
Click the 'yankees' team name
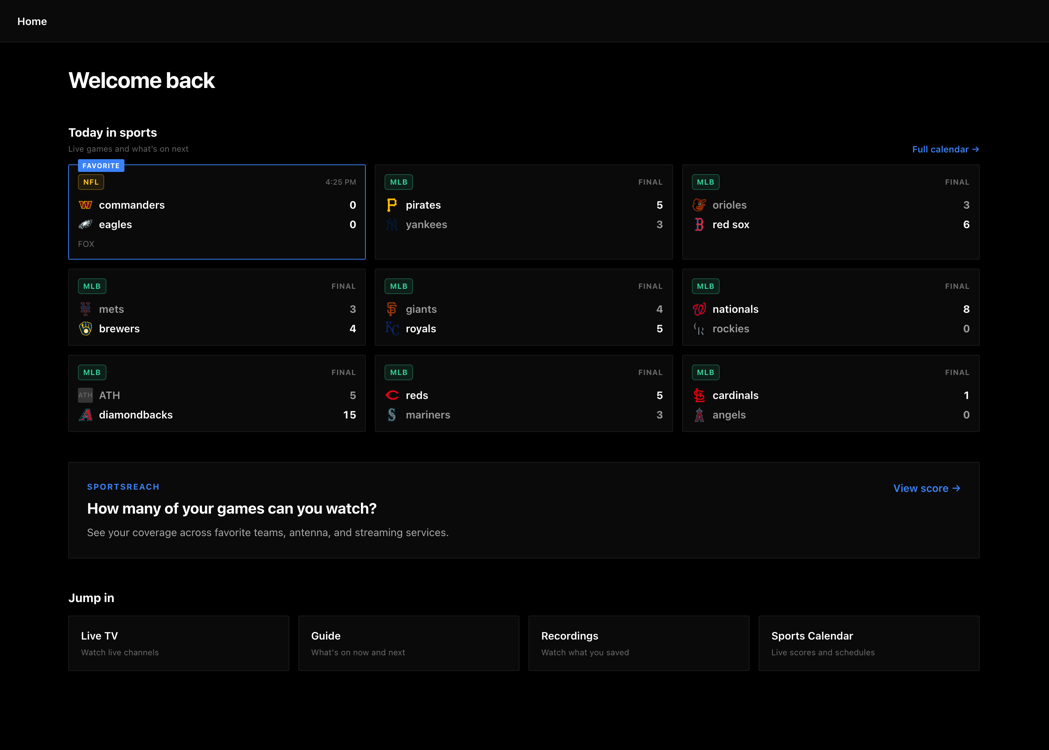tap(426, 225)
